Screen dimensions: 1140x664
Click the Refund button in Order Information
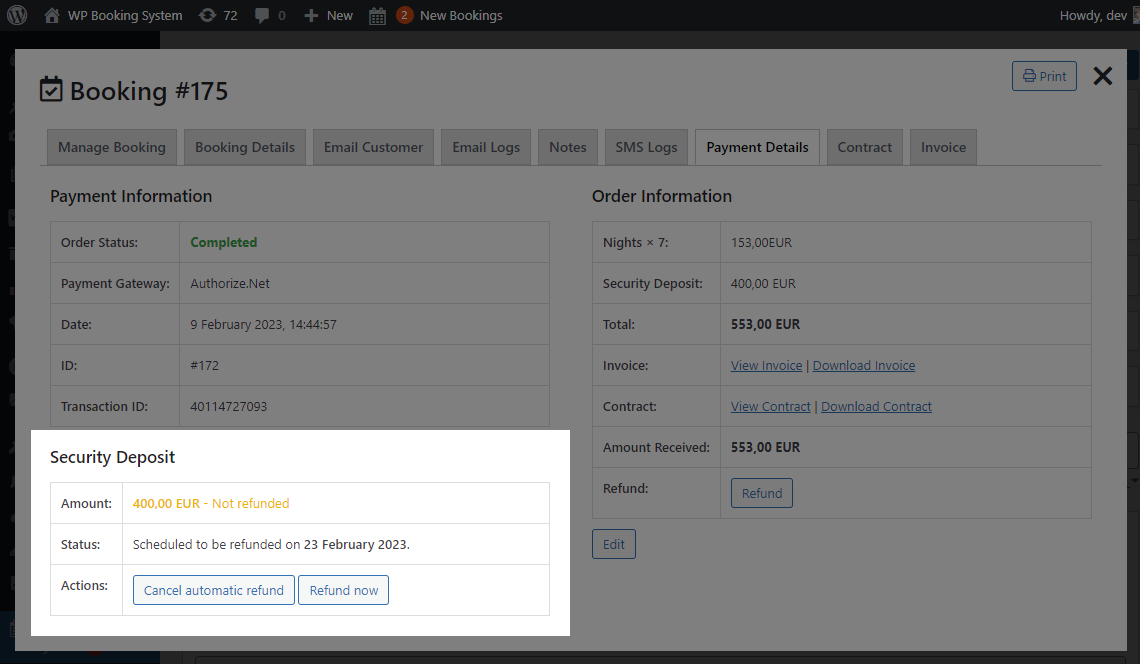tap(762, 493)
